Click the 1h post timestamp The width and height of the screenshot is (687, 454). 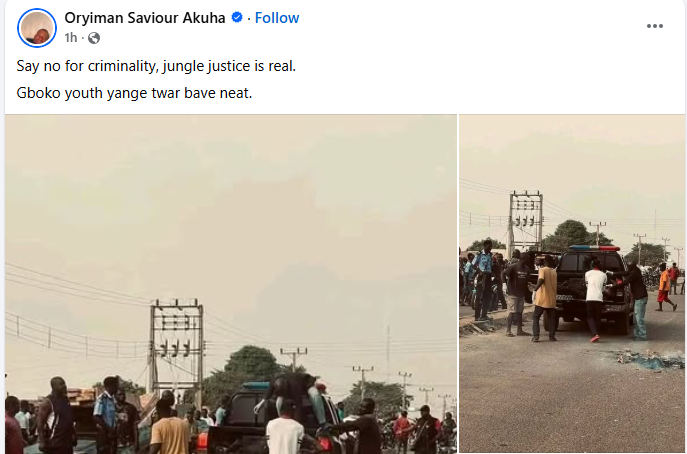click(x=70, y=38)
